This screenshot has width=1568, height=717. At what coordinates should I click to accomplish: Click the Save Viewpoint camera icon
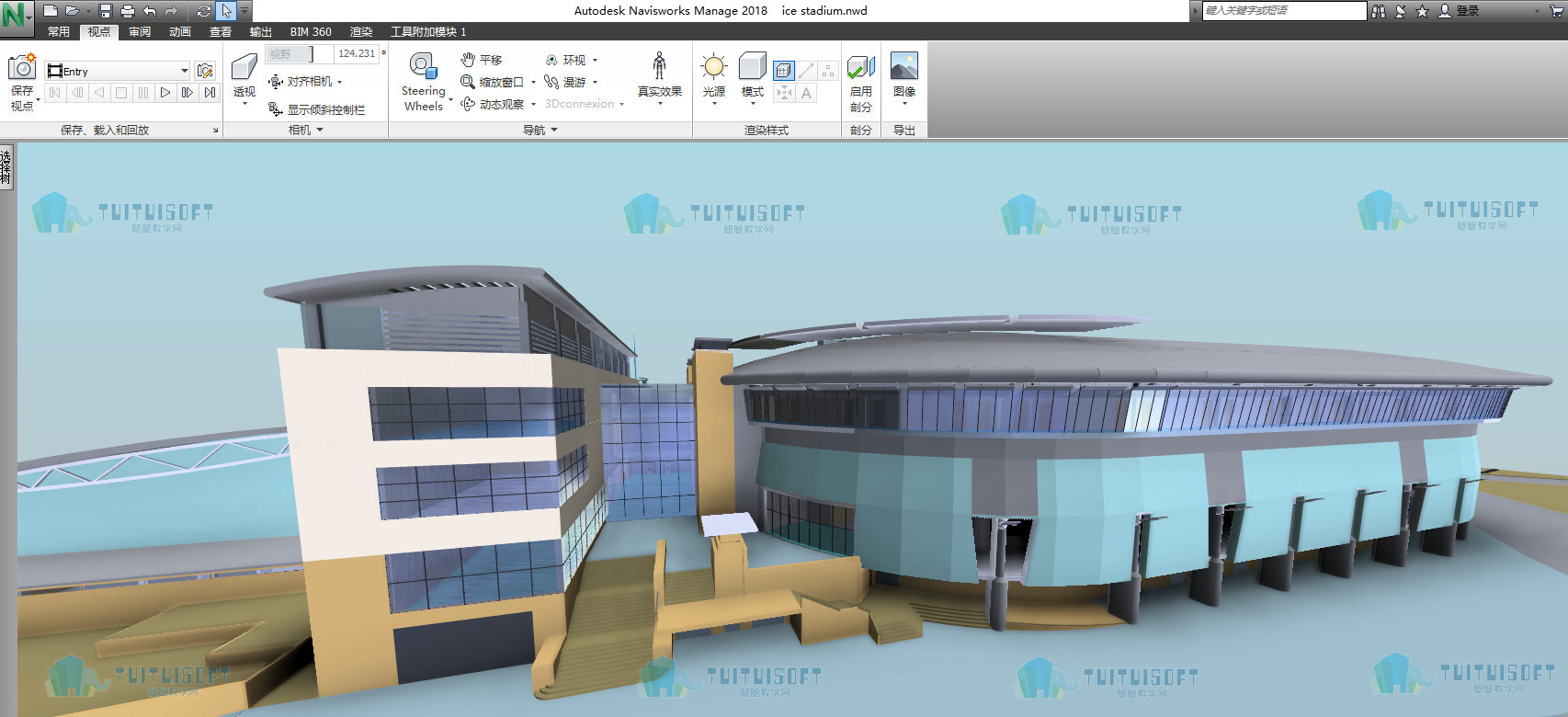[x=22, y=67]
